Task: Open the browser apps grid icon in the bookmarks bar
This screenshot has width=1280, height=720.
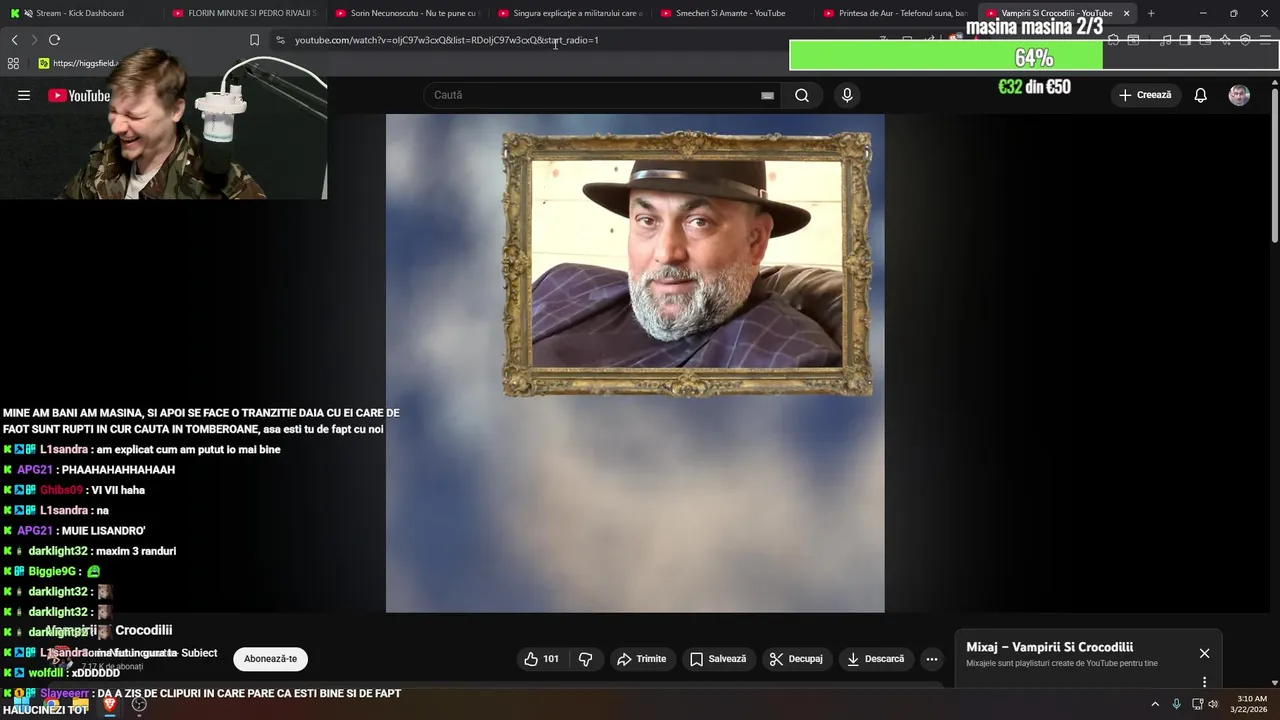Action: coord(13,63)
